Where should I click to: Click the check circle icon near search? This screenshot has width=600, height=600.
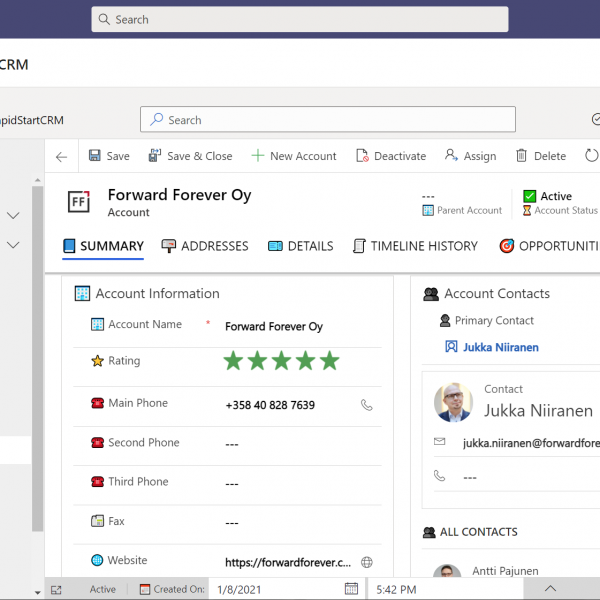596,119
